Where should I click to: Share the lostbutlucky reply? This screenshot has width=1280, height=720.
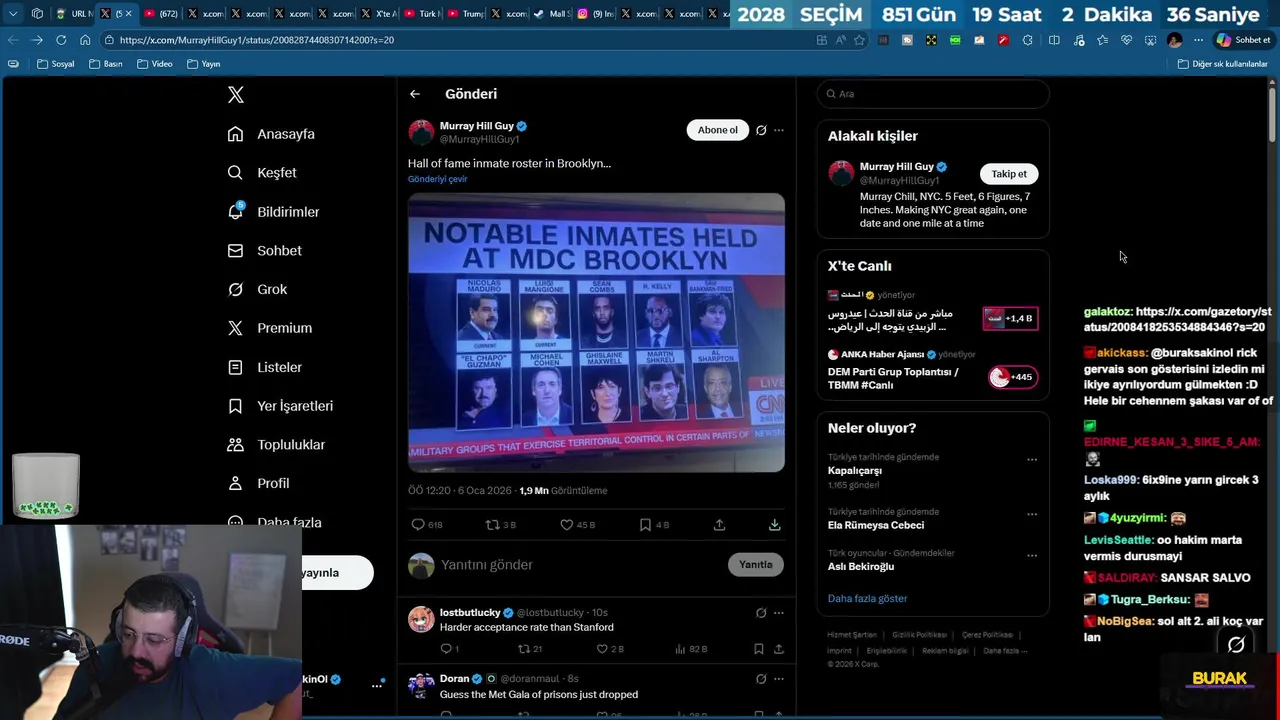[x=778, y=649]
